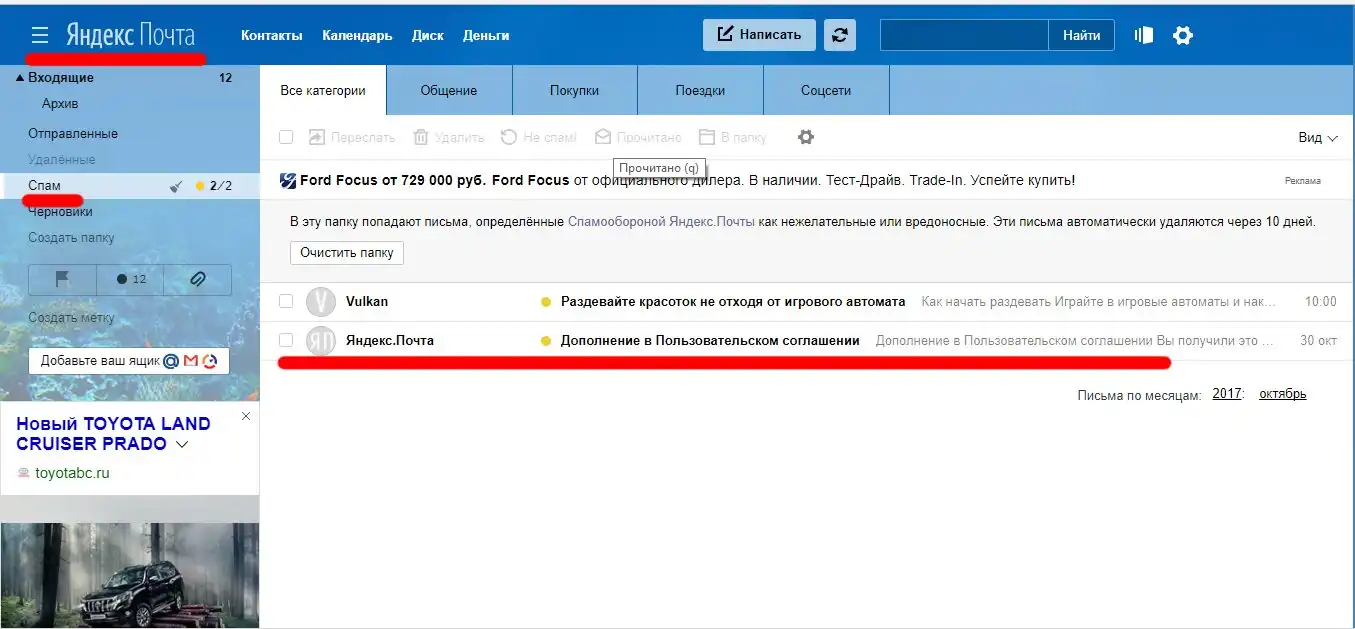1355x629 pixels.
Task: Click the broom icon next to Спам
Action: (177, 186)
